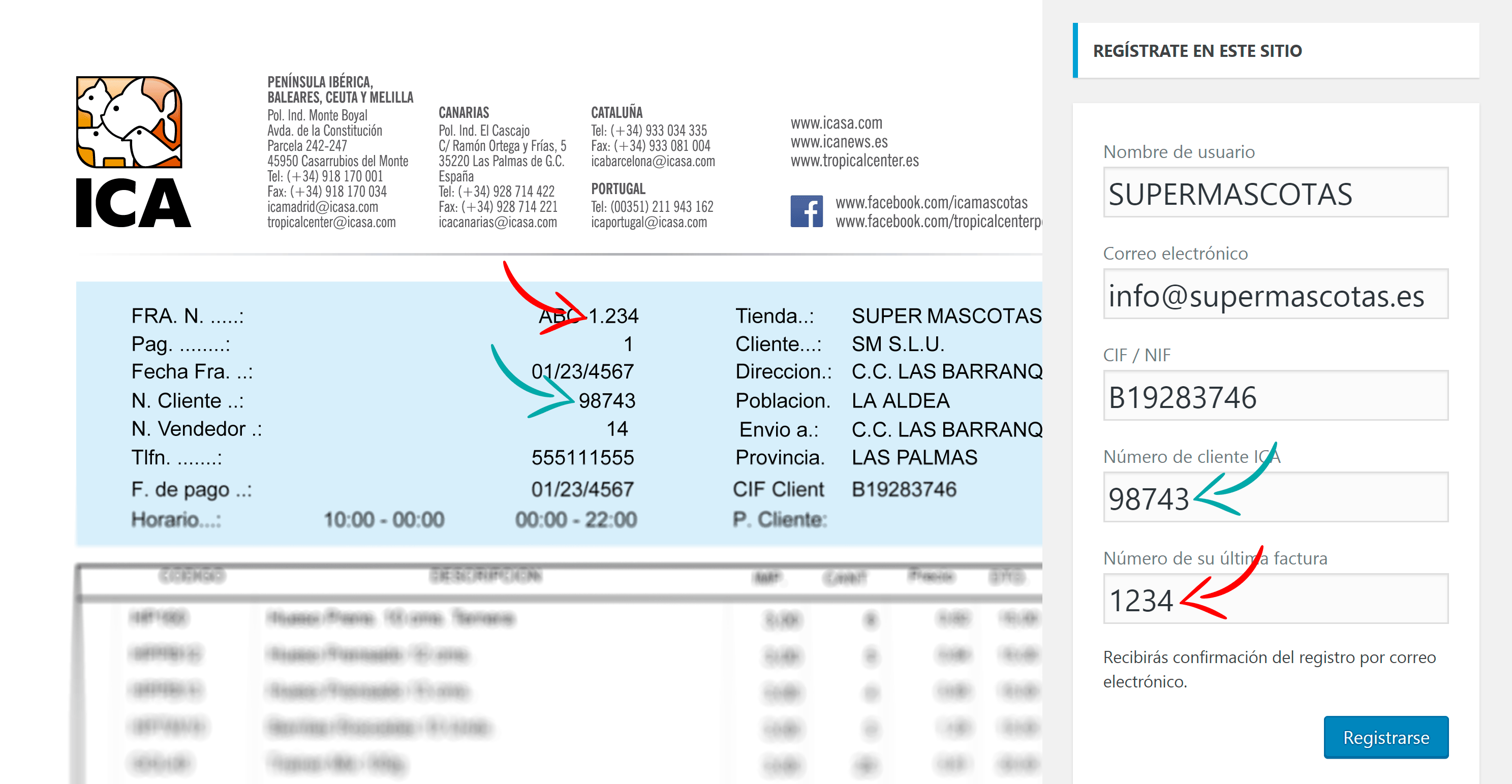Click invoice number ABC 1.234
Image resolution: width=1512 pixels, height=784 pixels.
[x=588, y=316]
